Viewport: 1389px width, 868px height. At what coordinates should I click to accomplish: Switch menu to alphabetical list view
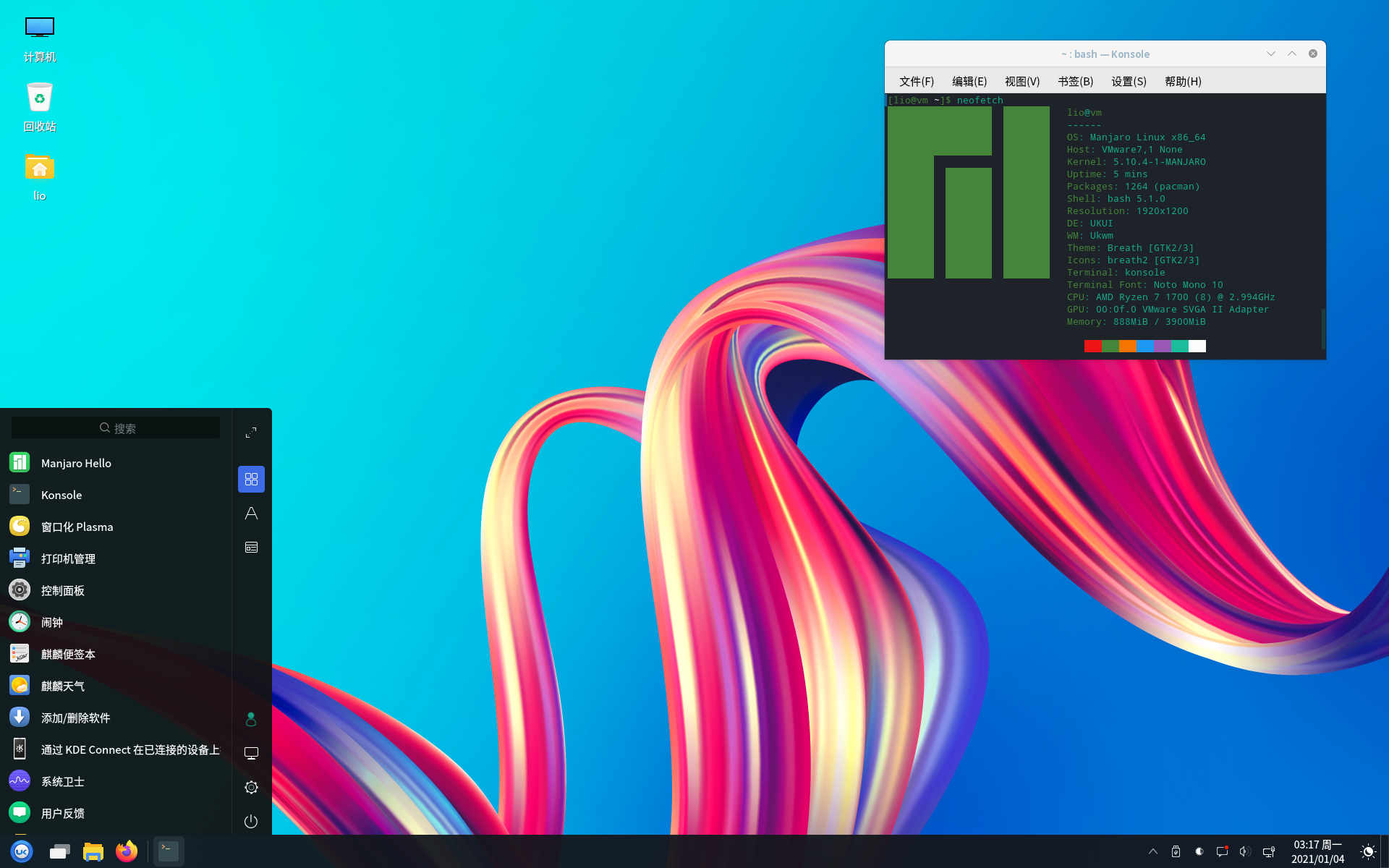pos(251,513)
